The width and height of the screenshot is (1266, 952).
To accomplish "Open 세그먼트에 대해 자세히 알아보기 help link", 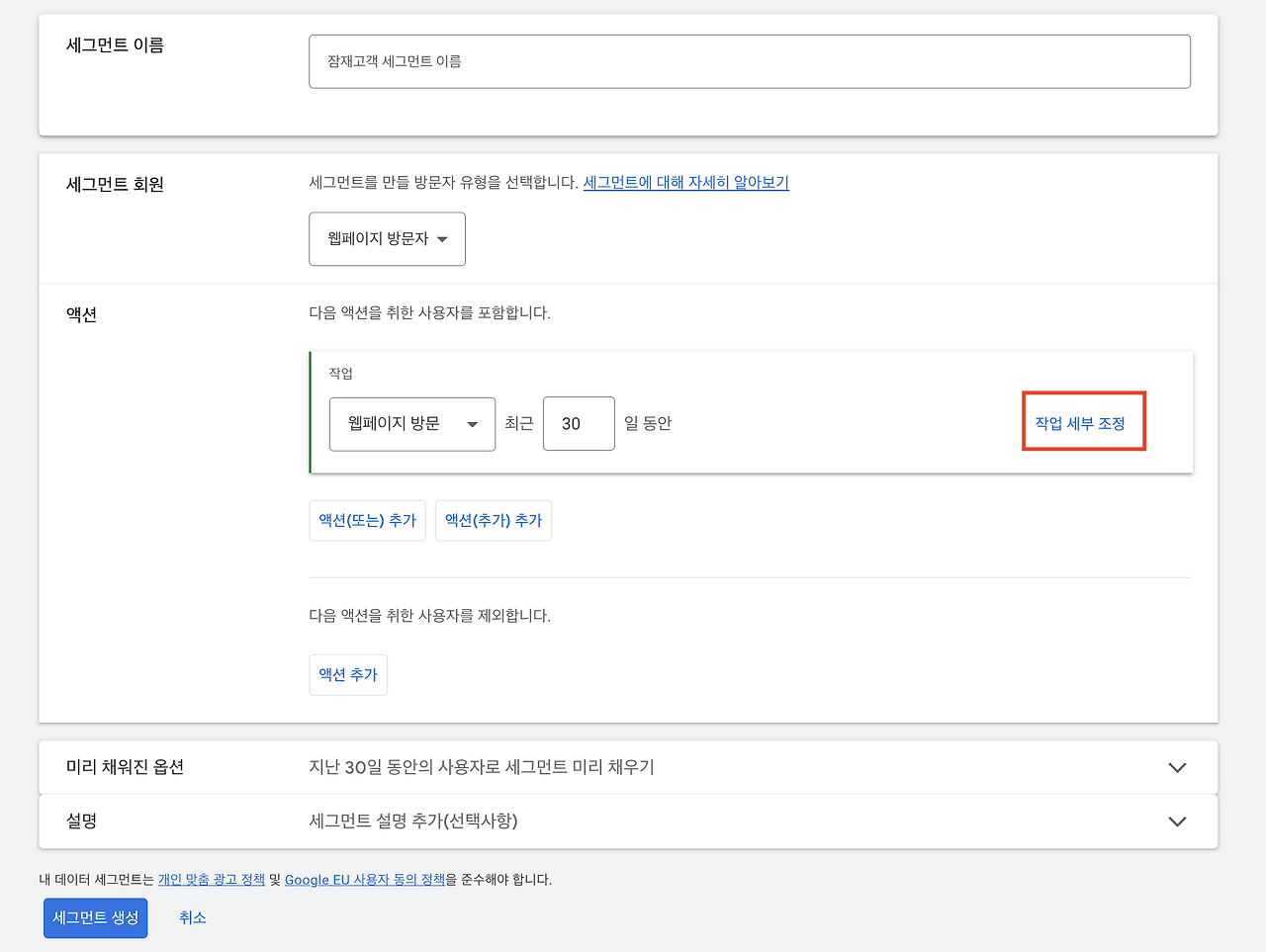I will 685,183.
